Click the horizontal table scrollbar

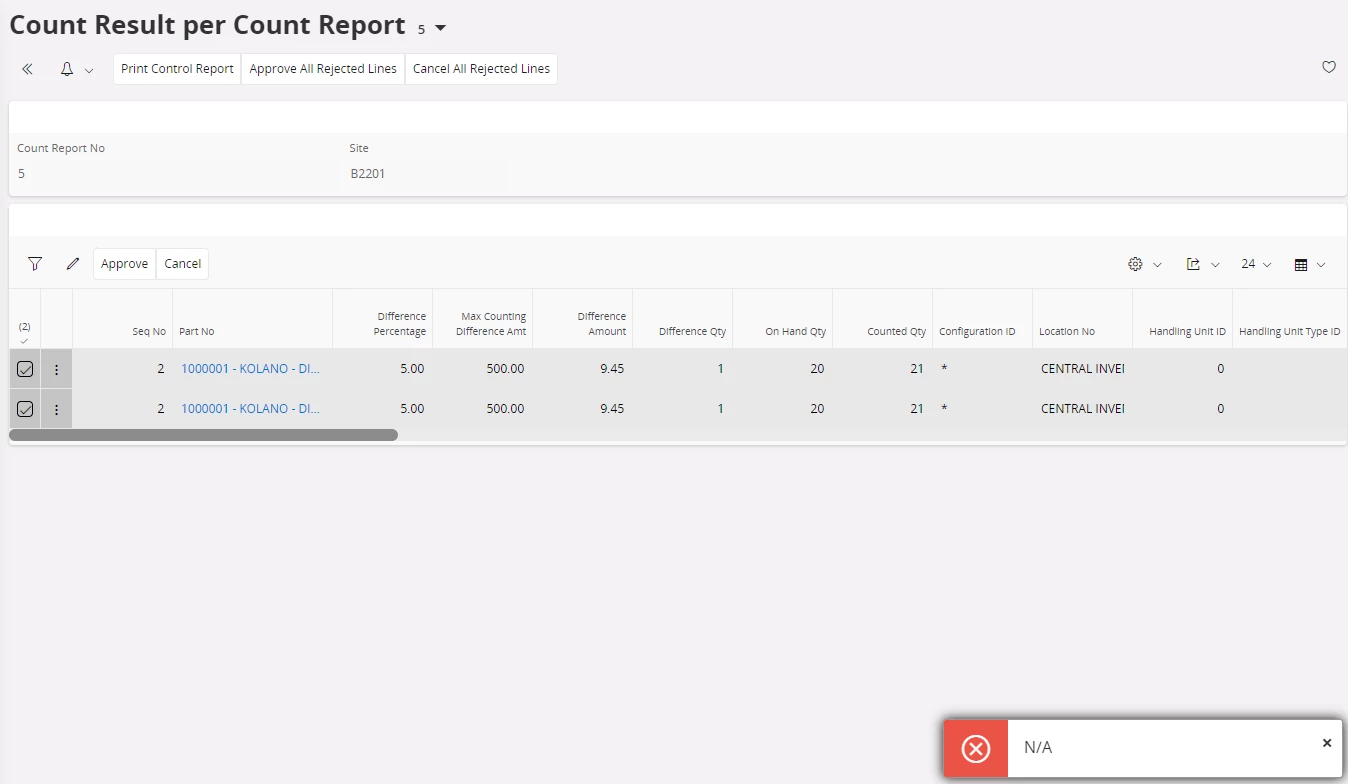pos(204,435)
